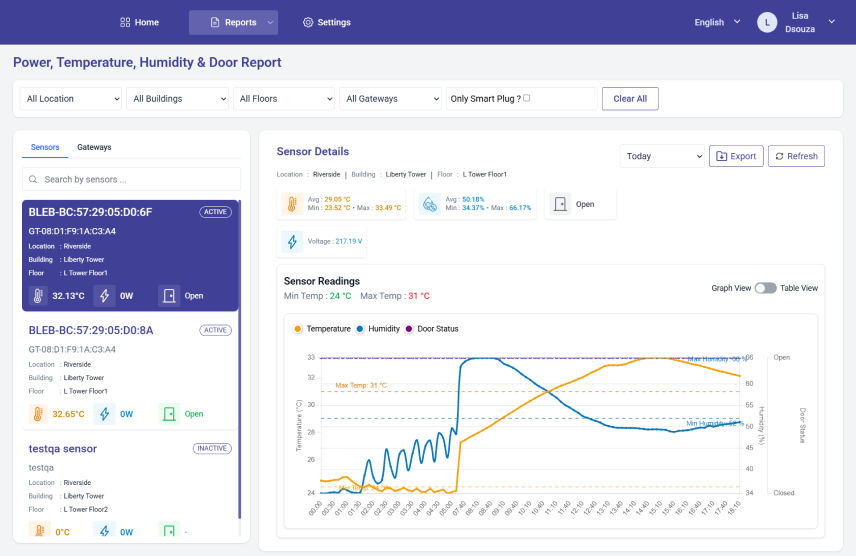Toggle Humidity series in chart legend

383,328
